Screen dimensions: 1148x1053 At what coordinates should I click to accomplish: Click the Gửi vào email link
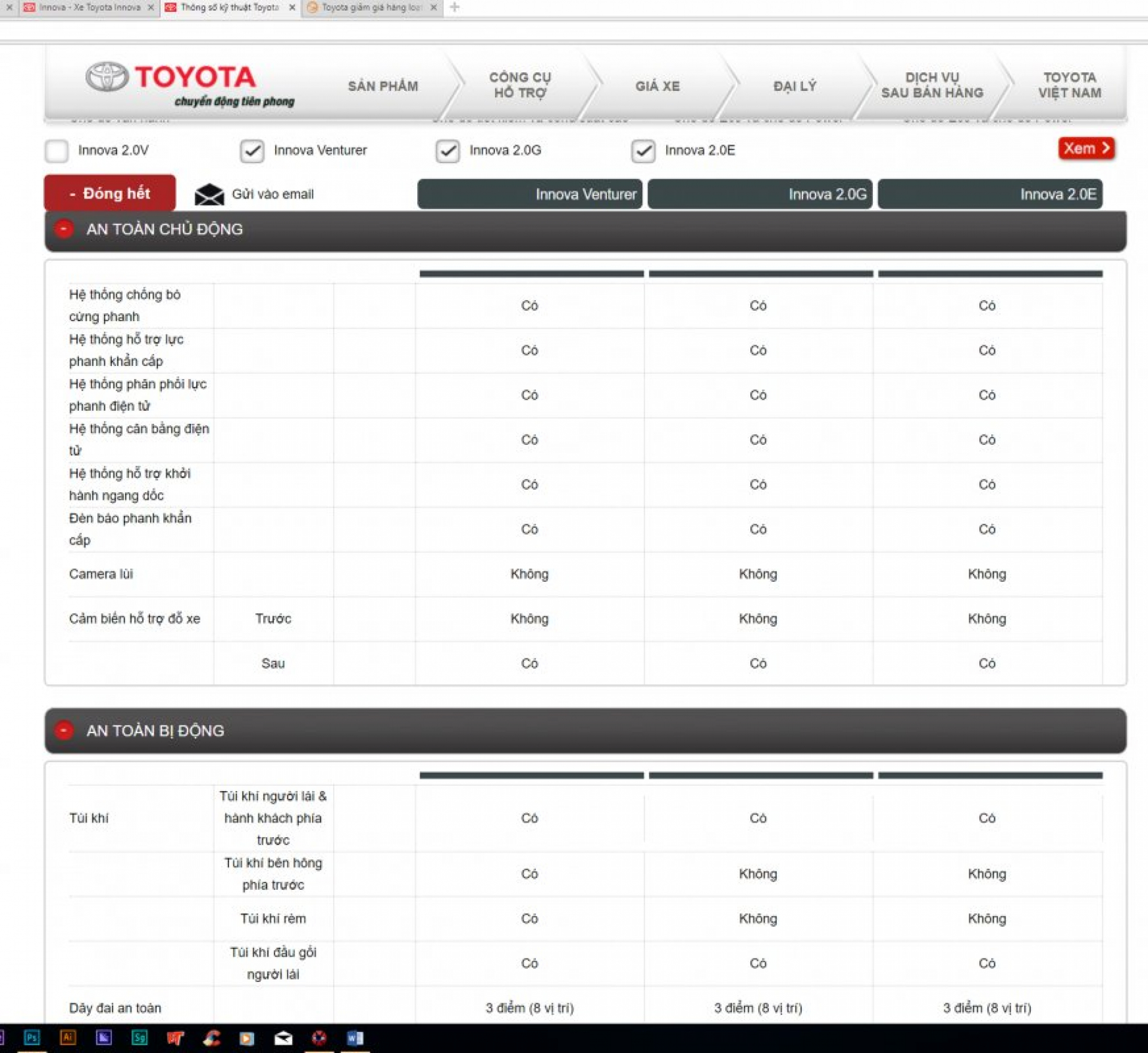(x=273, y=194)
